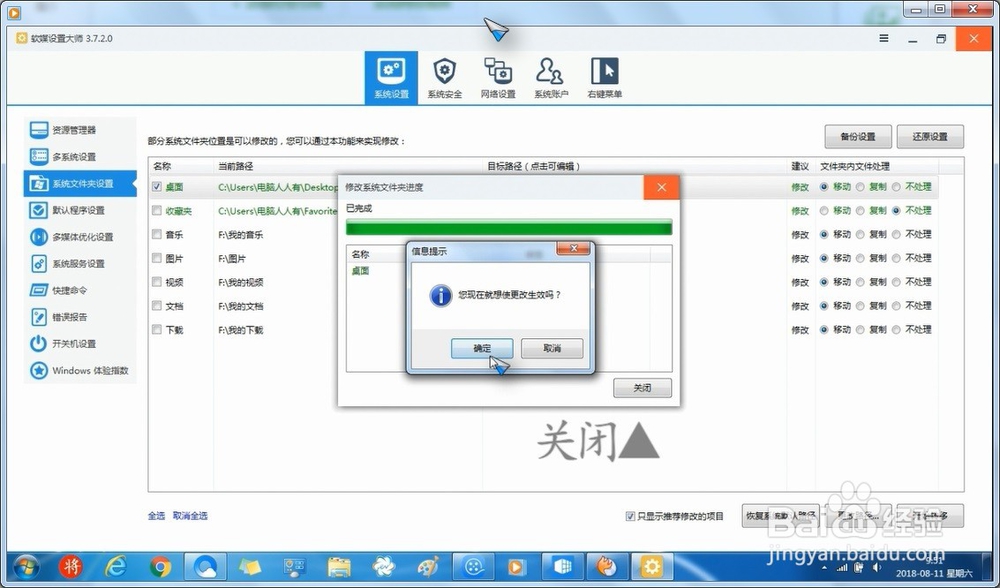Check the 文档 row checkbox
Screen dimensions: 1000x588
[x=157, y=306]
